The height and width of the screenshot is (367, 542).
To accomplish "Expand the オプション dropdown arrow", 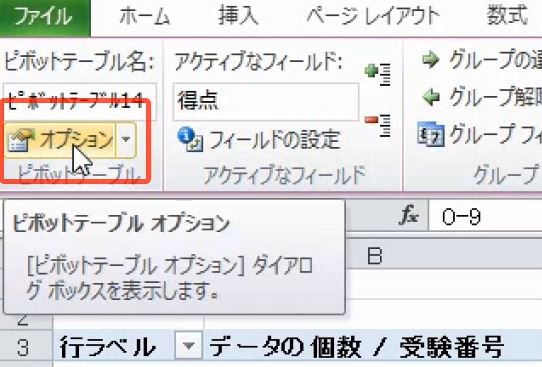I will pos(126,140).
